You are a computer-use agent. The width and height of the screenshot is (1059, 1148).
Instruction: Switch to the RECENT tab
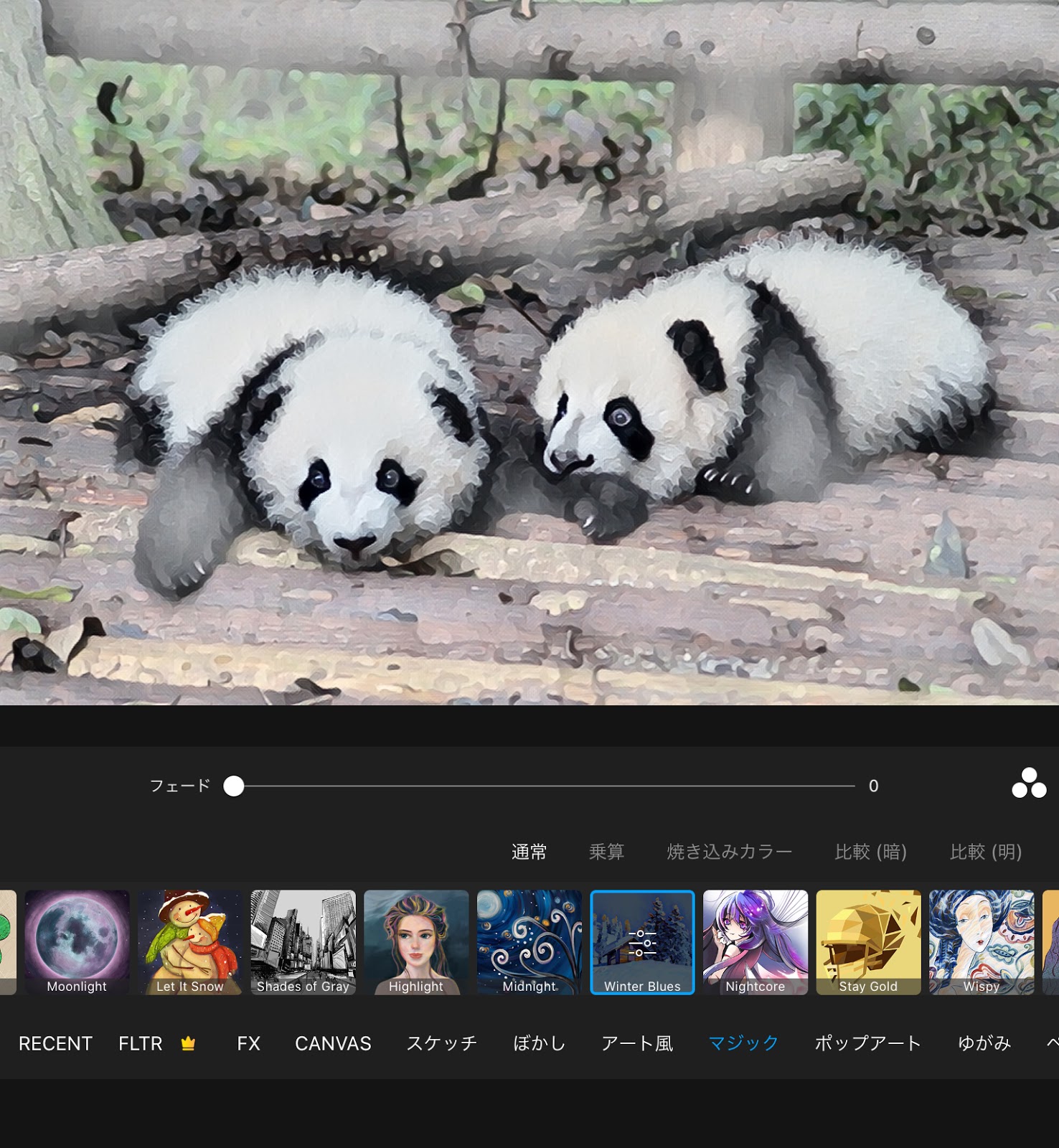coord(55,1043)
